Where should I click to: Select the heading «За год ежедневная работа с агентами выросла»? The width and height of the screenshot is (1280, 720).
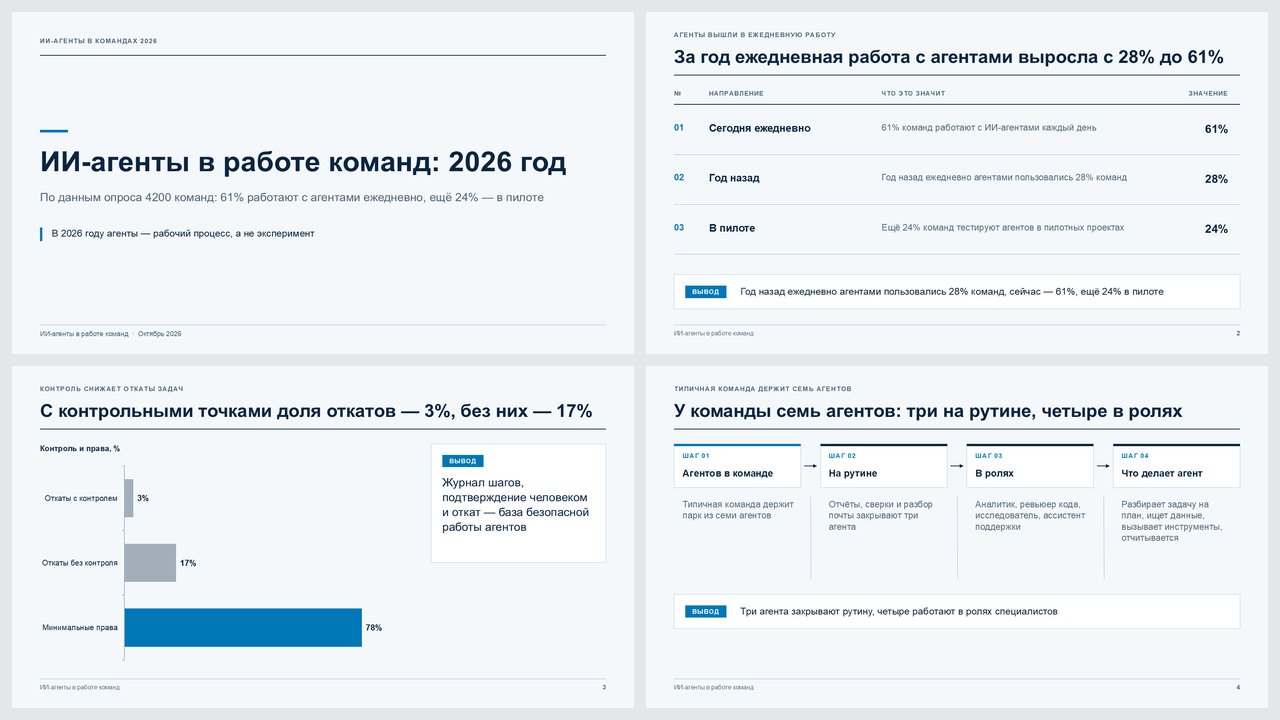coord(949,57)
